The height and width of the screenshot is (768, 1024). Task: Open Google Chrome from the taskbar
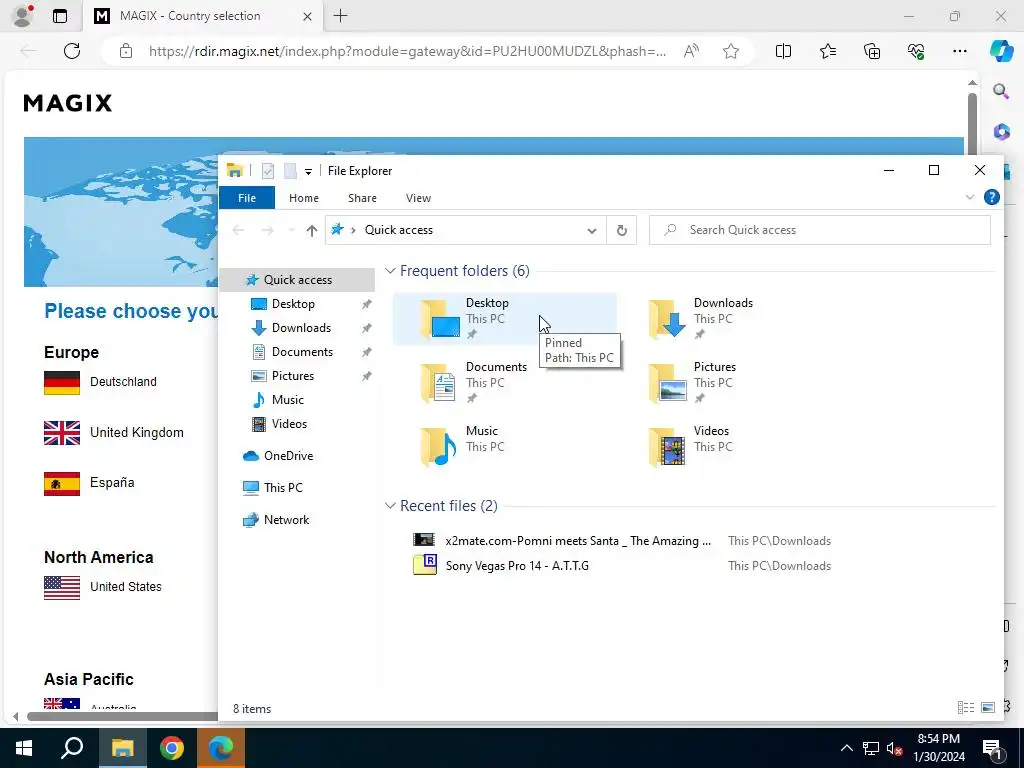click(172, 748)
